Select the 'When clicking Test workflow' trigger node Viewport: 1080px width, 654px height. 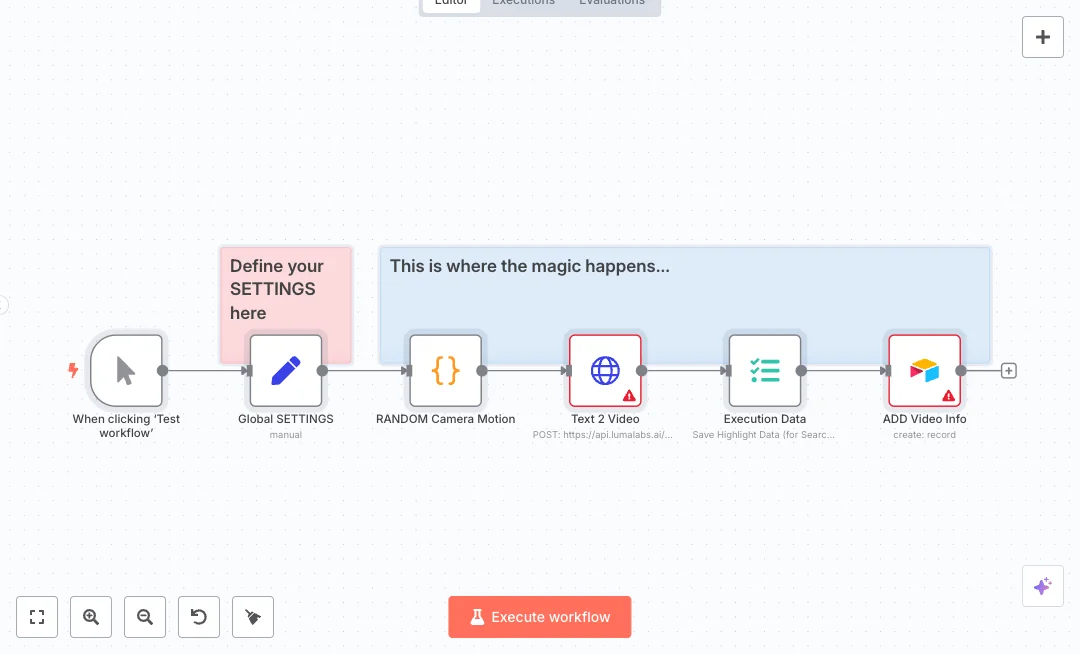[126, 371]
